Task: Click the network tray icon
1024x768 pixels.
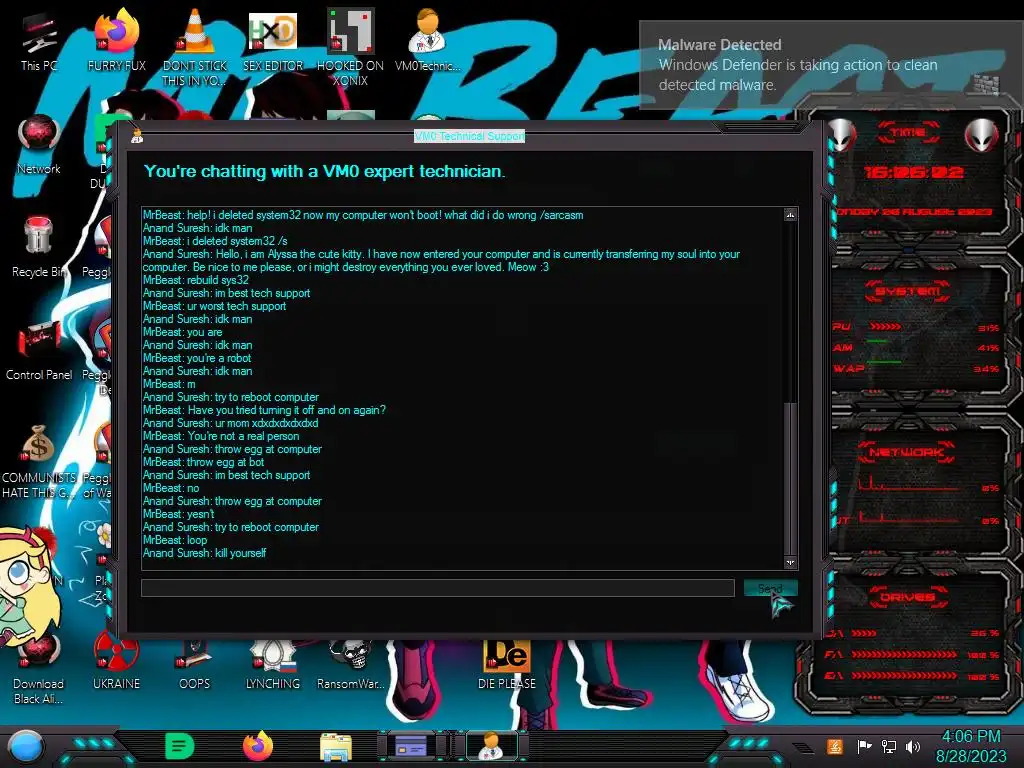Action: click(888, 746)
